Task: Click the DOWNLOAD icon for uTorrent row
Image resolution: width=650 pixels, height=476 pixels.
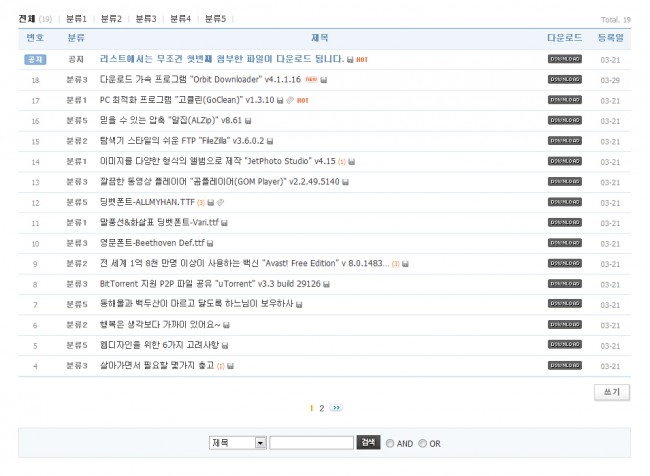Action: pyautogui.click(x=564, y=284)
